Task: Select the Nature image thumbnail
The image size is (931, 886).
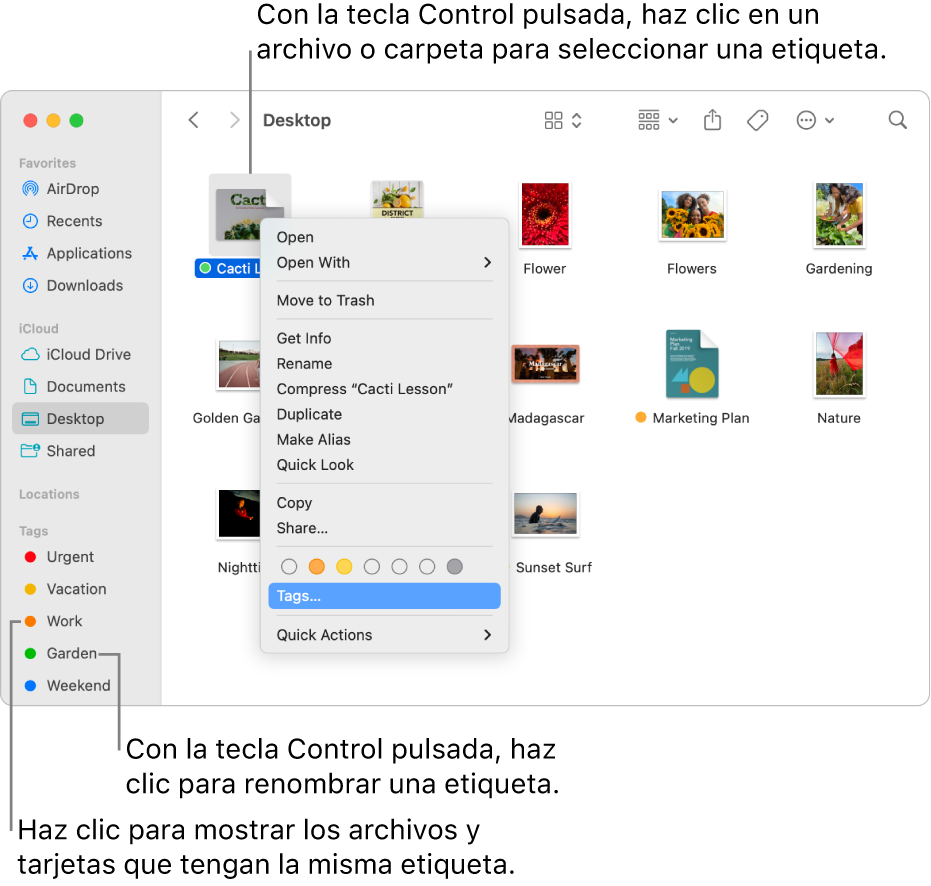Action: coord(839,363)
